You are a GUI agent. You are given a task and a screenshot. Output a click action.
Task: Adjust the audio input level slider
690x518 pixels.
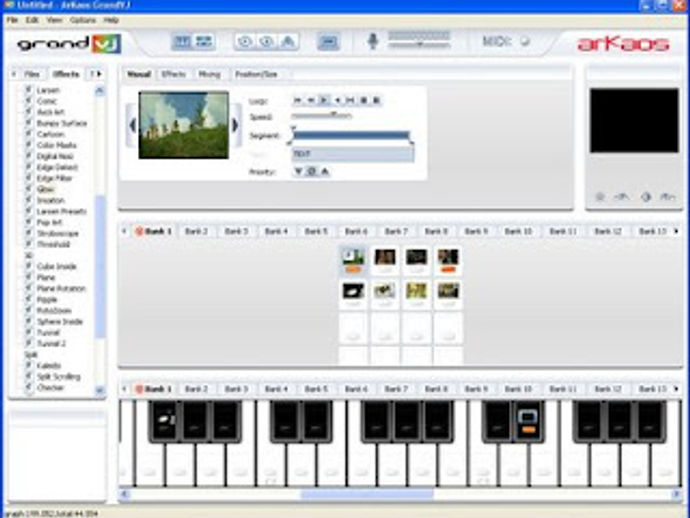click(x=419, y=44)
